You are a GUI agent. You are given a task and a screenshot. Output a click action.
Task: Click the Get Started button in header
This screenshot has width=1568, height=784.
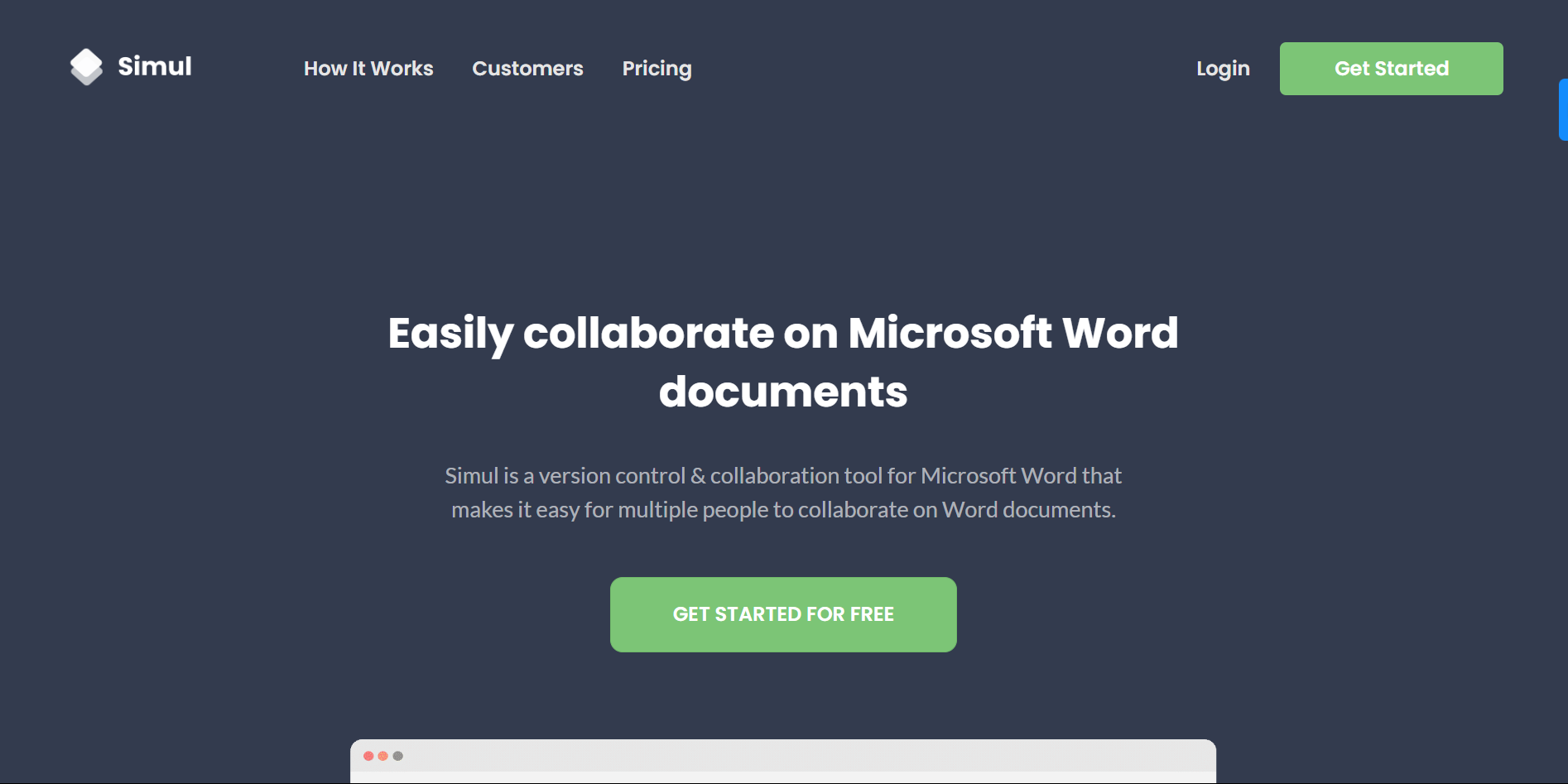click(1391, 69)
